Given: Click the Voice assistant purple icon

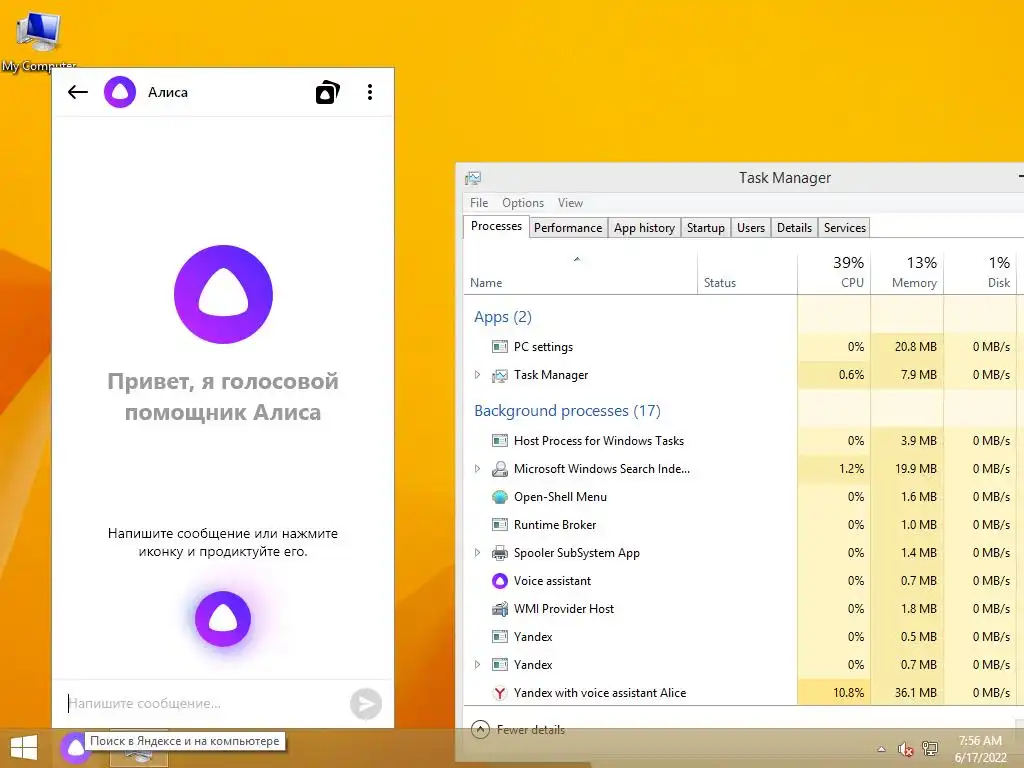Looking at the screenshot, I should tap(500, 581).
